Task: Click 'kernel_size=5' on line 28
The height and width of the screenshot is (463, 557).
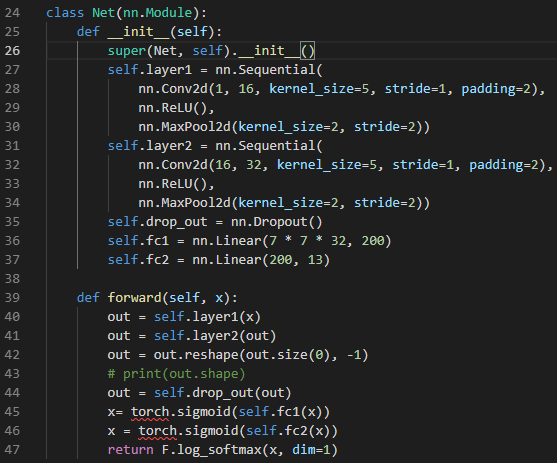Action: [319, 89]
